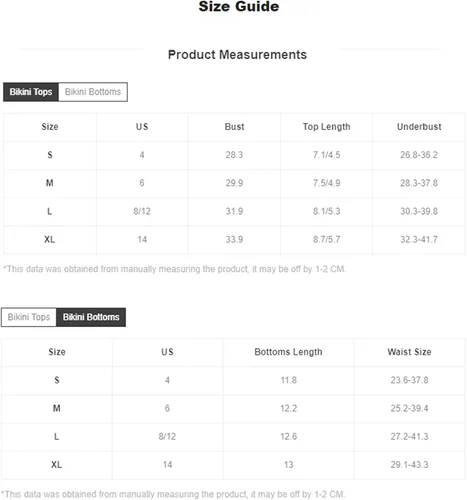This screenshot has height=500, width=467.
Task: Click the bottoms length value 11.8
Action: click(x=289, y=380)
